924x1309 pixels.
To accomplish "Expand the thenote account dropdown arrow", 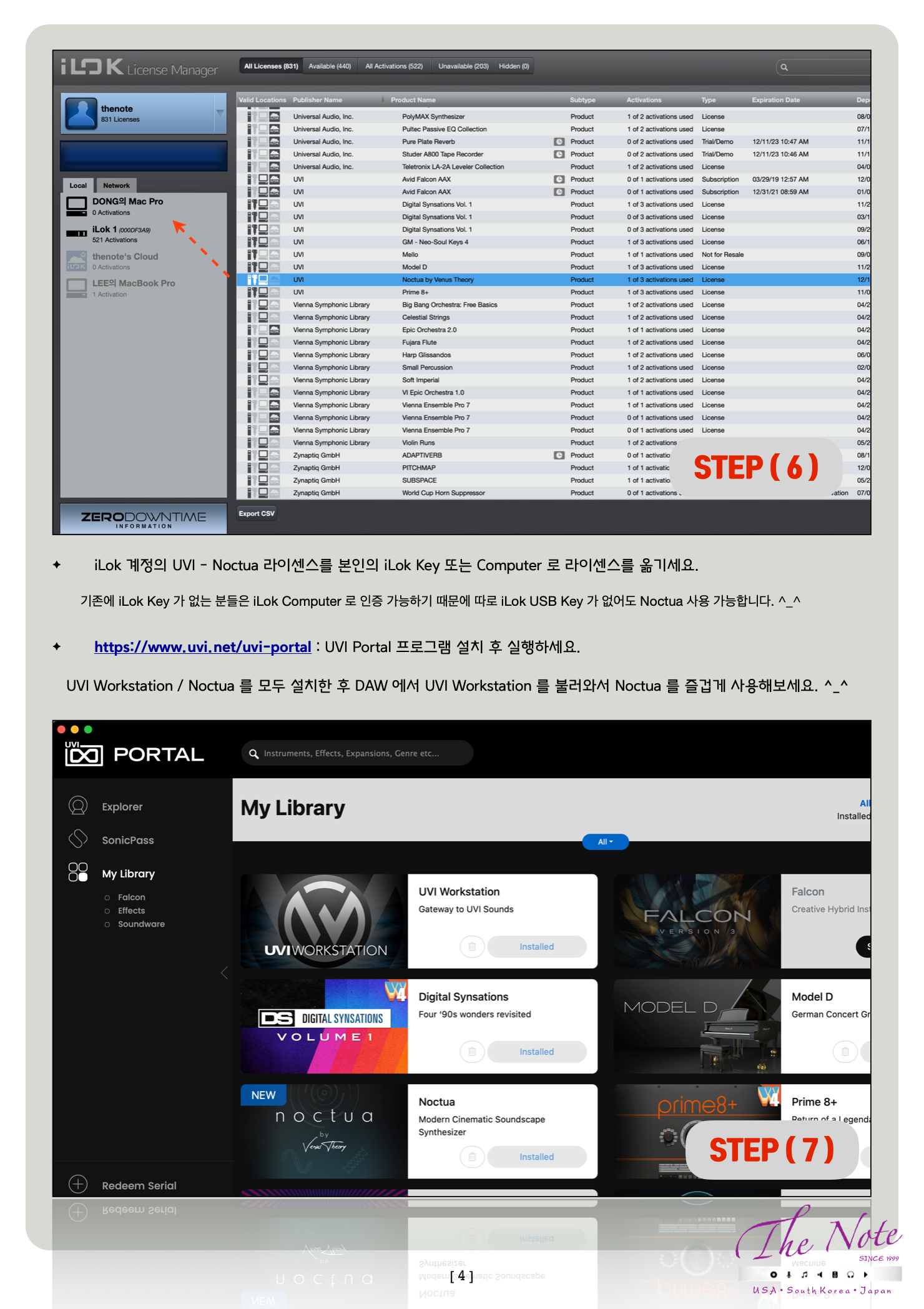I will coord(220,113).
